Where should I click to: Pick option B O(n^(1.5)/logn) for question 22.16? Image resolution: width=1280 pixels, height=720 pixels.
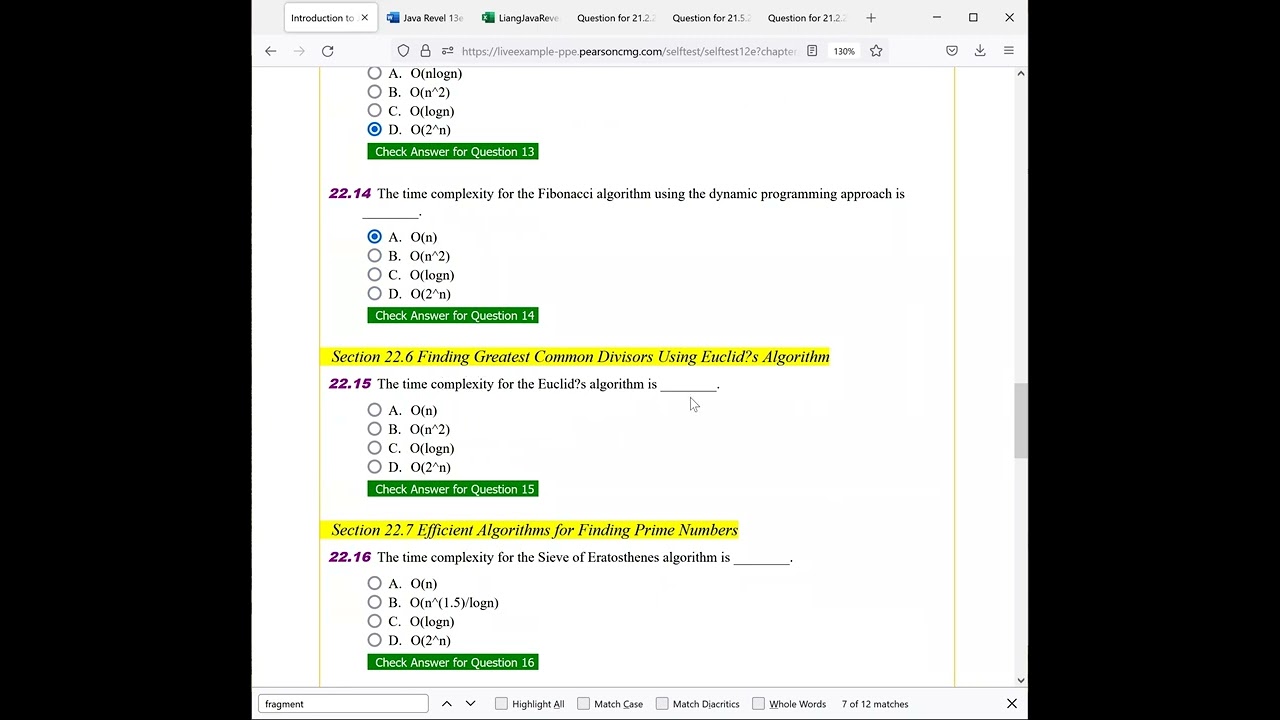tap(374, 602)
